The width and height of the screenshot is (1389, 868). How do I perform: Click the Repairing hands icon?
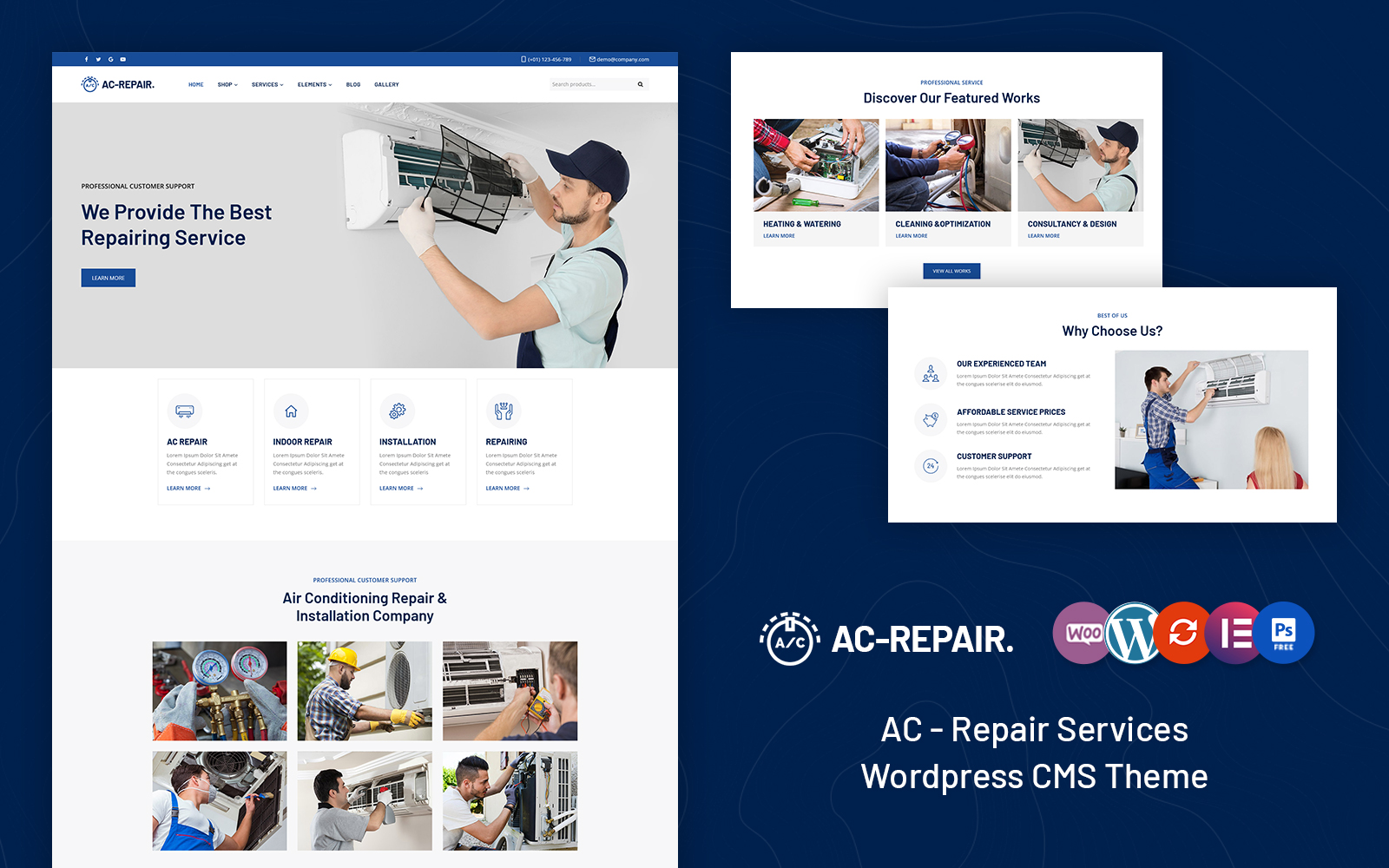coord(505,410)
